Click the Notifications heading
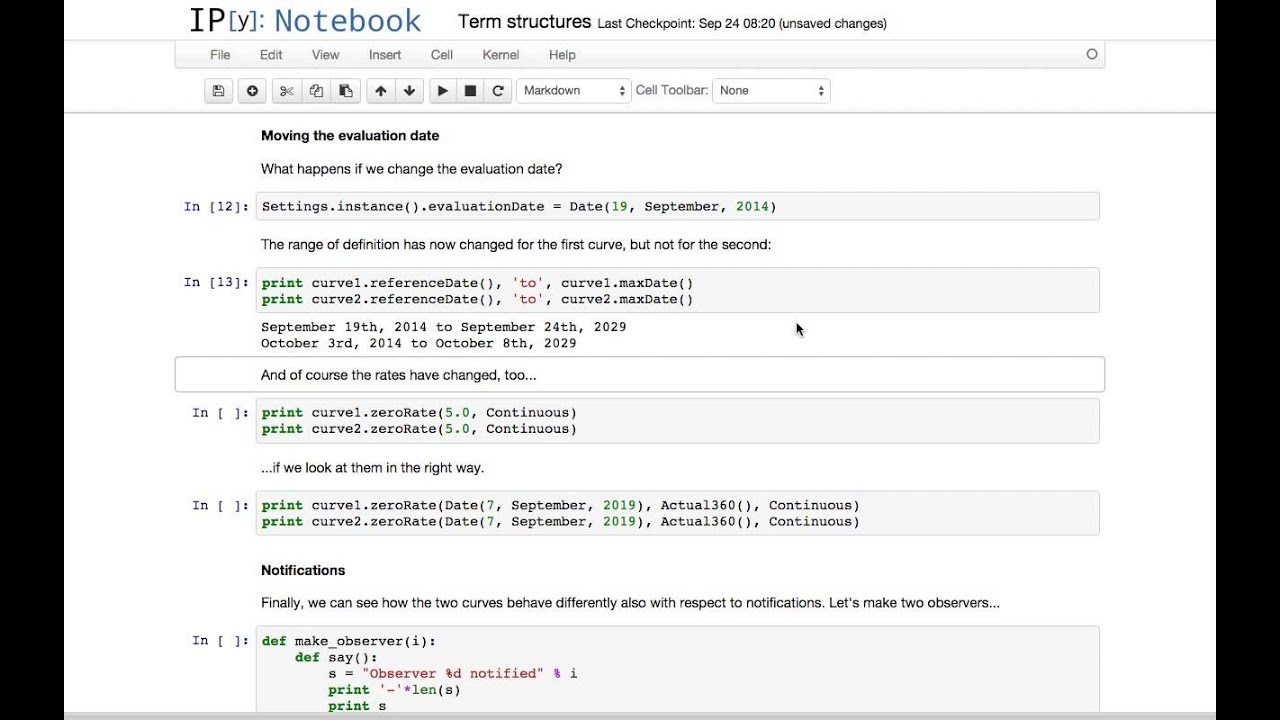This screenshot has height=720, width=1280. pyautogui.click(x=303, y=570)
